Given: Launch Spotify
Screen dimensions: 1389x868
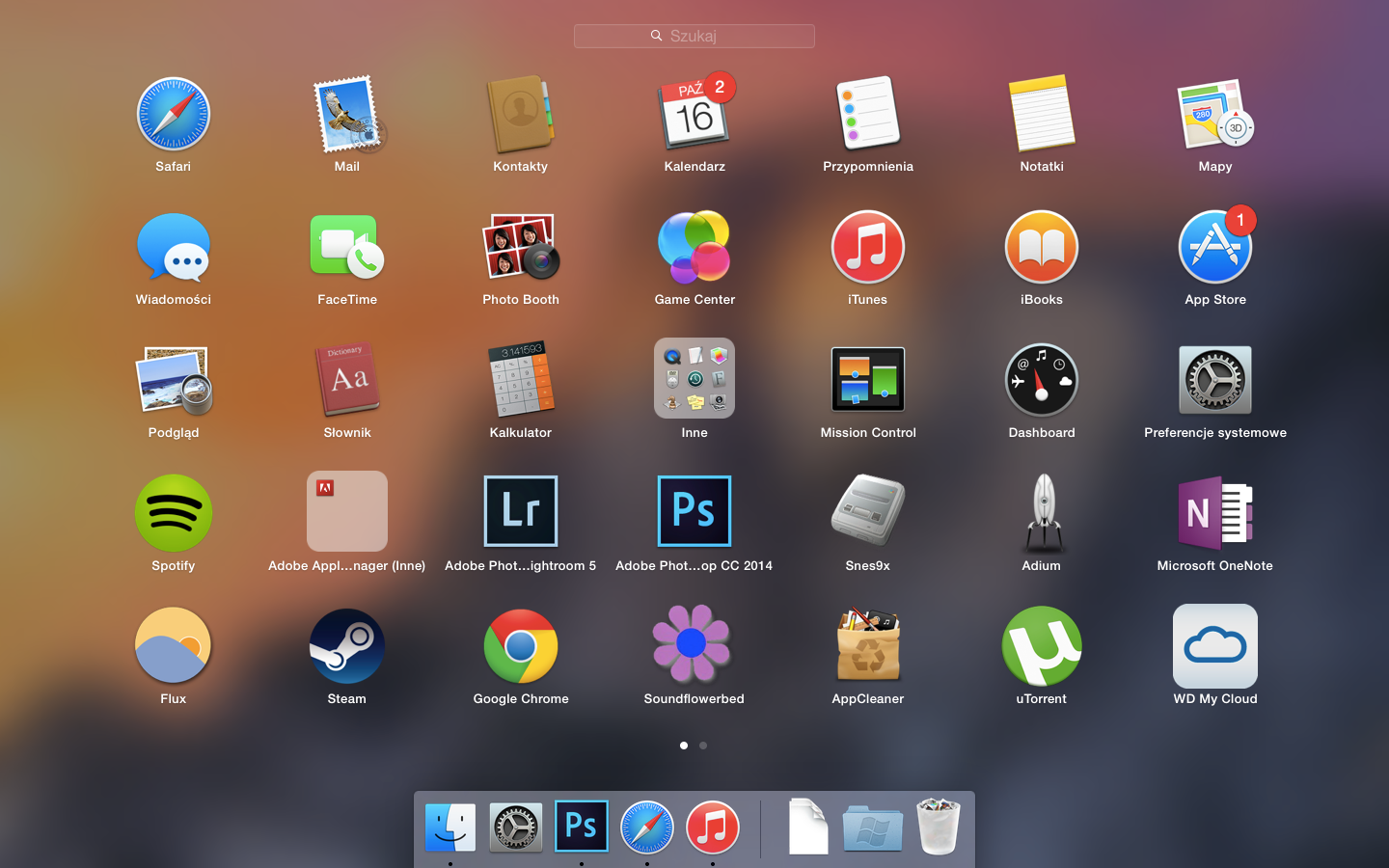Looking at the screenshot, I should pyautogui.click(x=174, y=513).
